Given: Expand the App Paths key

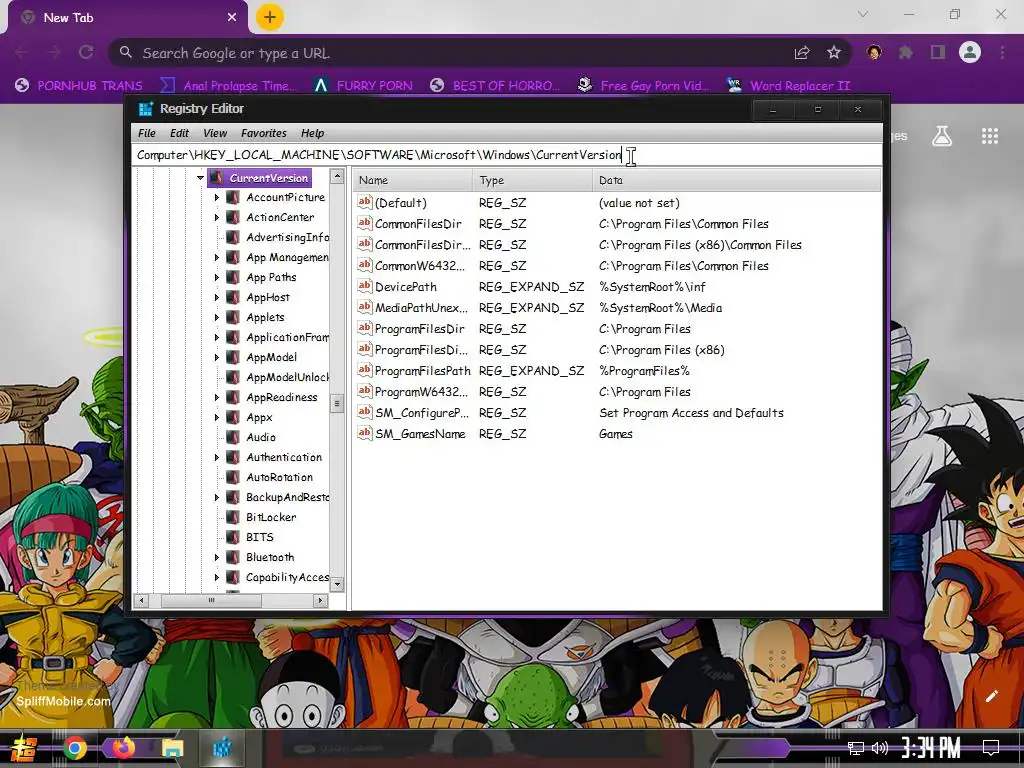Looking at the screenshot, I should point(217,278).
